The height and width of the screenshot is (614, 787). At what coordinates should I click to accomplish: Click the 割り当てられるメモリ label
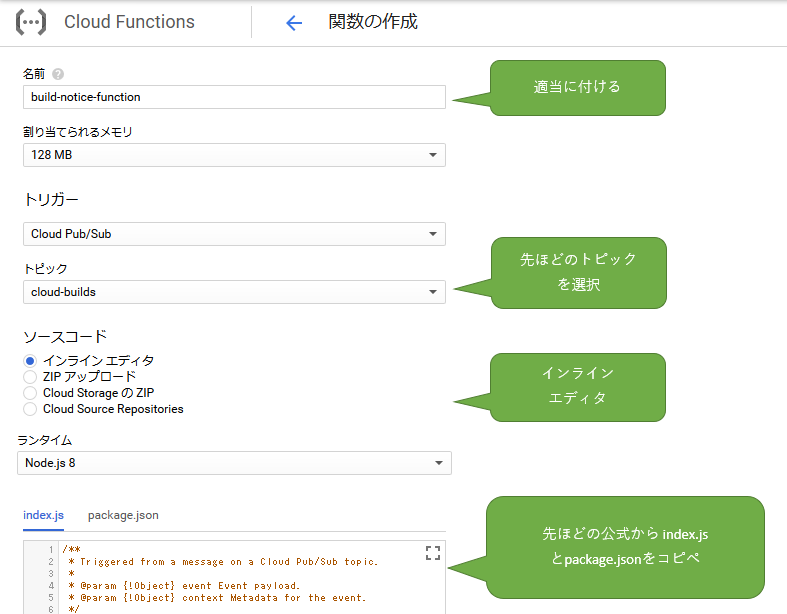78,132
